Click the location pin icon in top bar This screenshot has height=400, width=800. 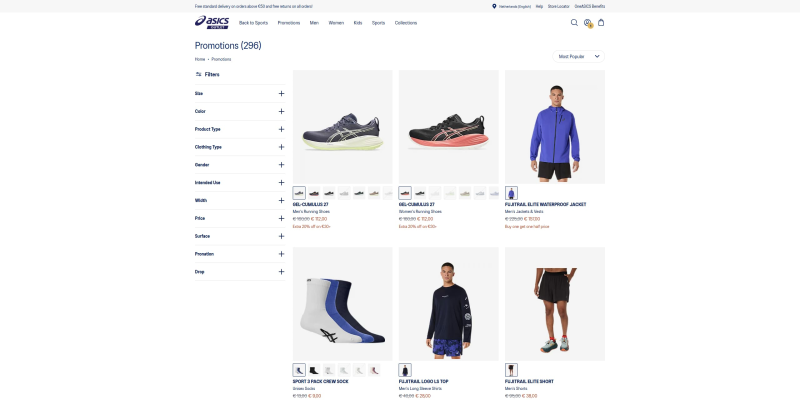click(x=494, y=6)
